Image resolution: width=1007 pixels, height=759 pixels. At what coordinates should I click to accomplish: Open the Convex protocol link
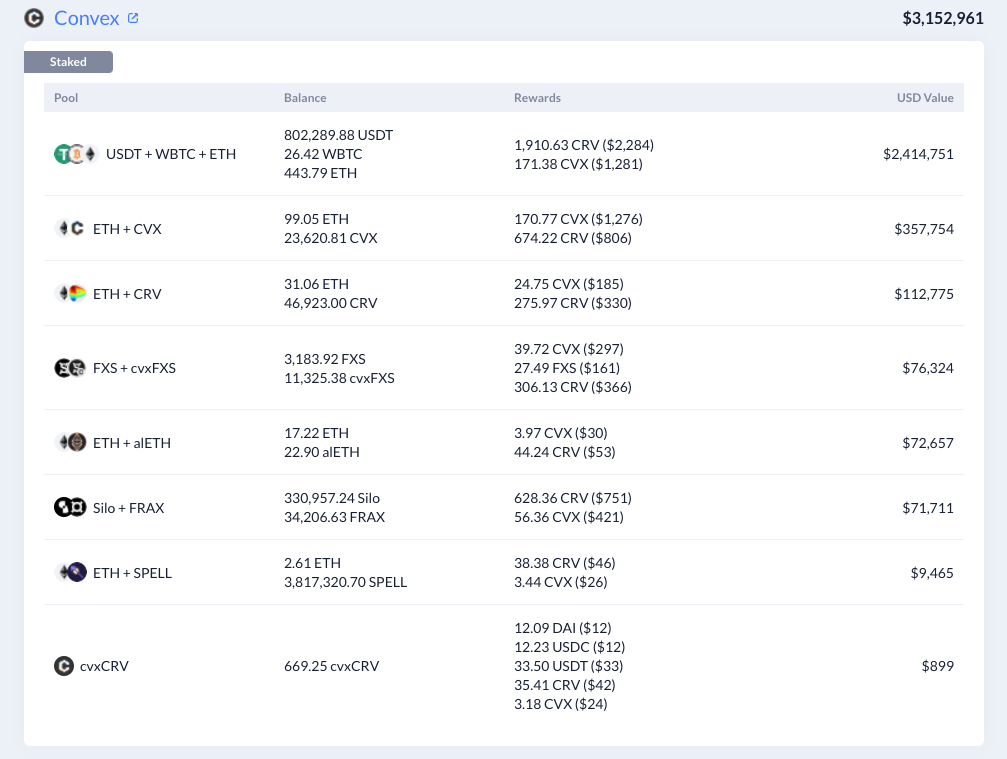(87, 18)
